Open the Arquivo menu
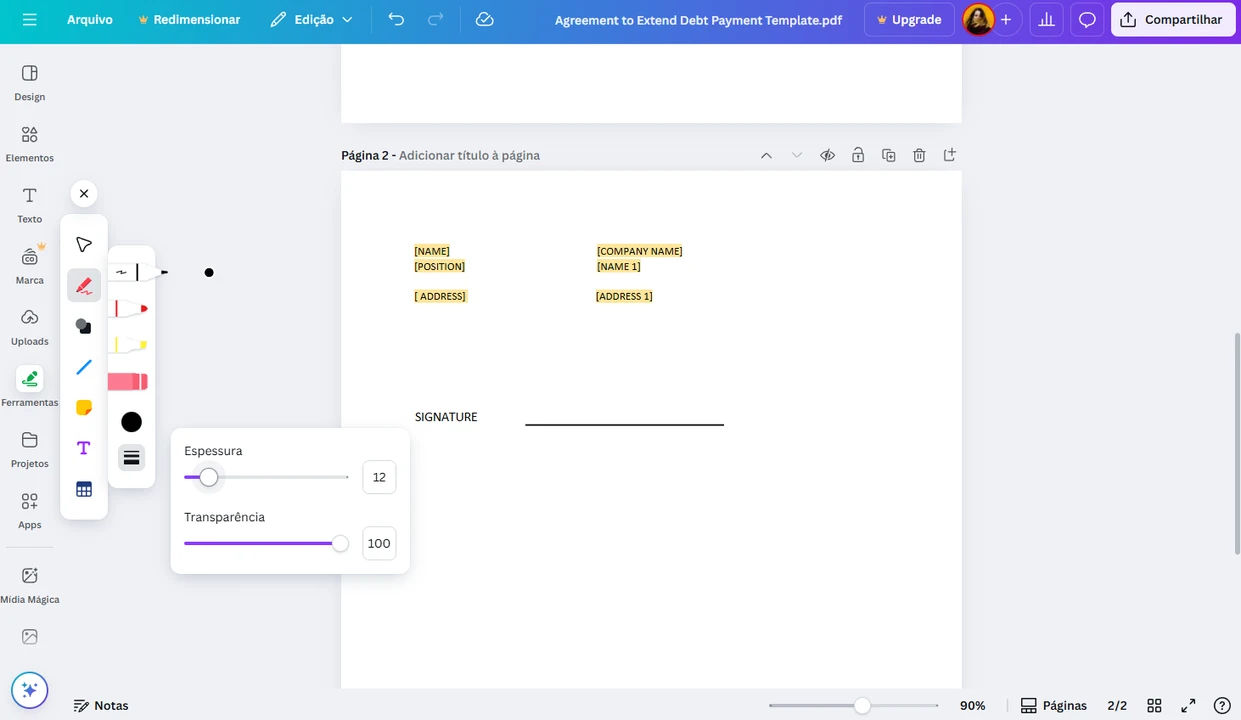The height and width of the screenshot is (720, 1241). click(90, 20)
